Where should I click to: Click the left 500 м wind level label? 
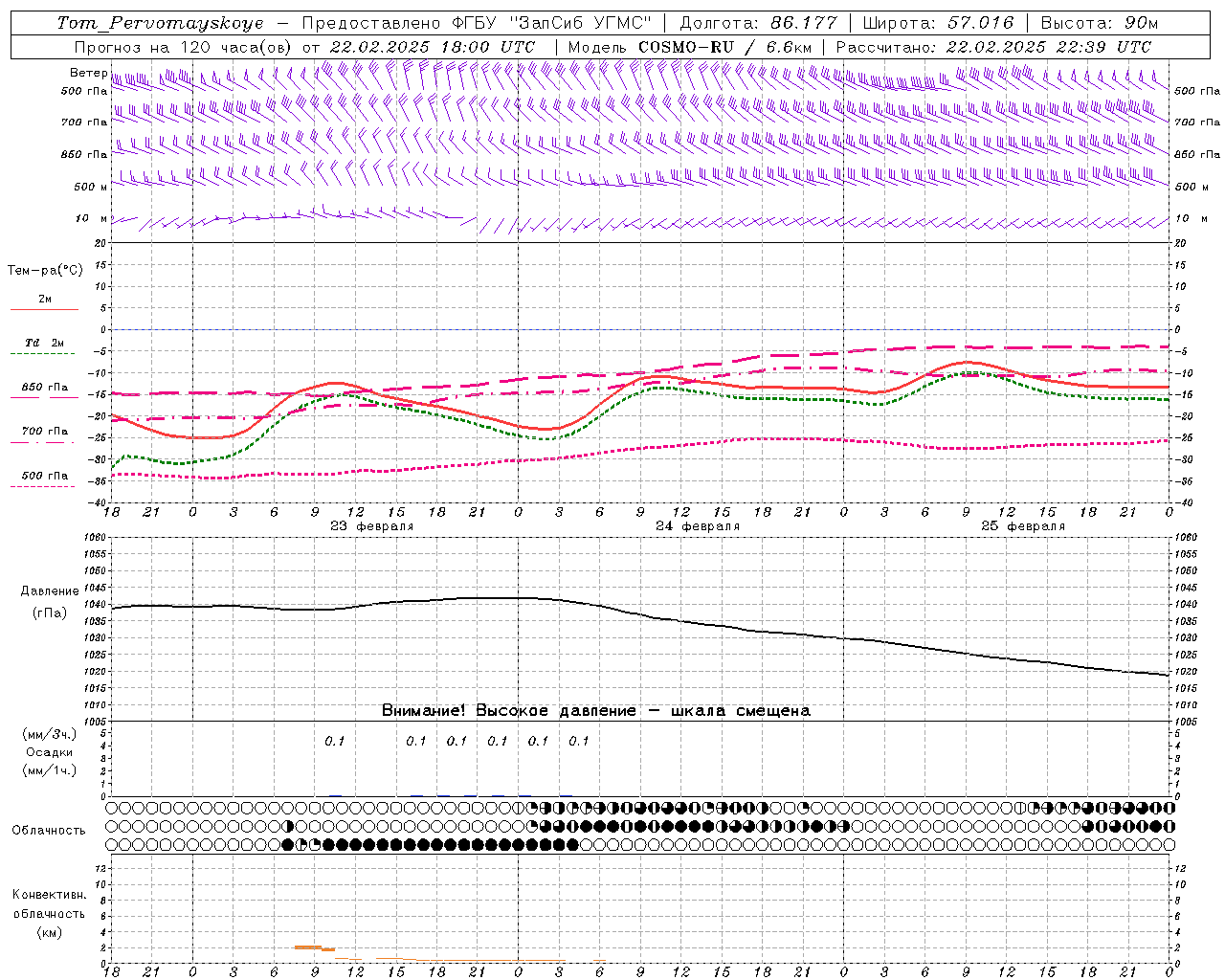click(x=91, y=187)
